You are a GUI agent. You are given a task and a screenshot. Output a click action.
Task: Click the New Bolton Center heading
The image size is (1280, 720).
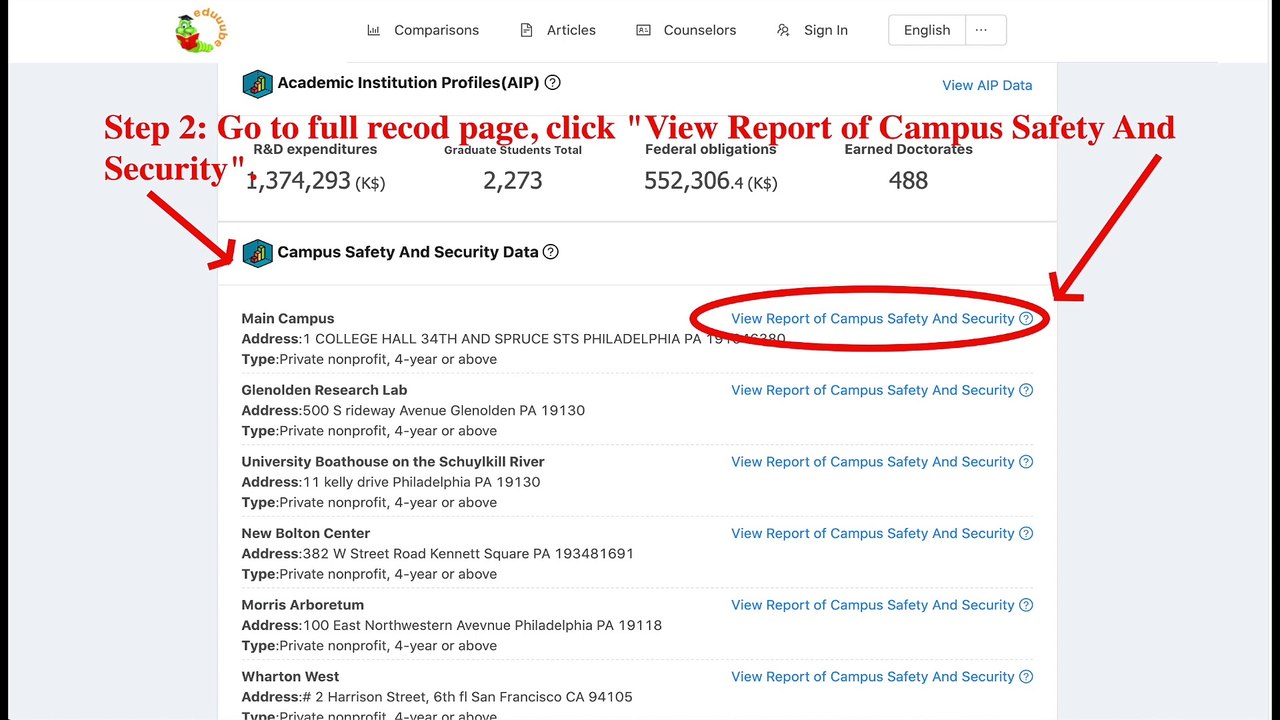(x=306, y=533)
